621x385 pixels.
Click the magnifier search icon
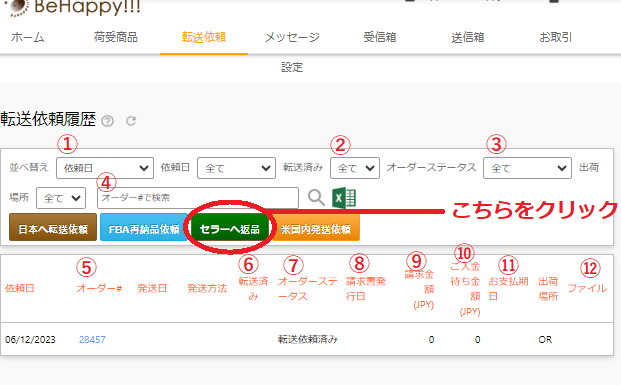click(x=316, y=197)
